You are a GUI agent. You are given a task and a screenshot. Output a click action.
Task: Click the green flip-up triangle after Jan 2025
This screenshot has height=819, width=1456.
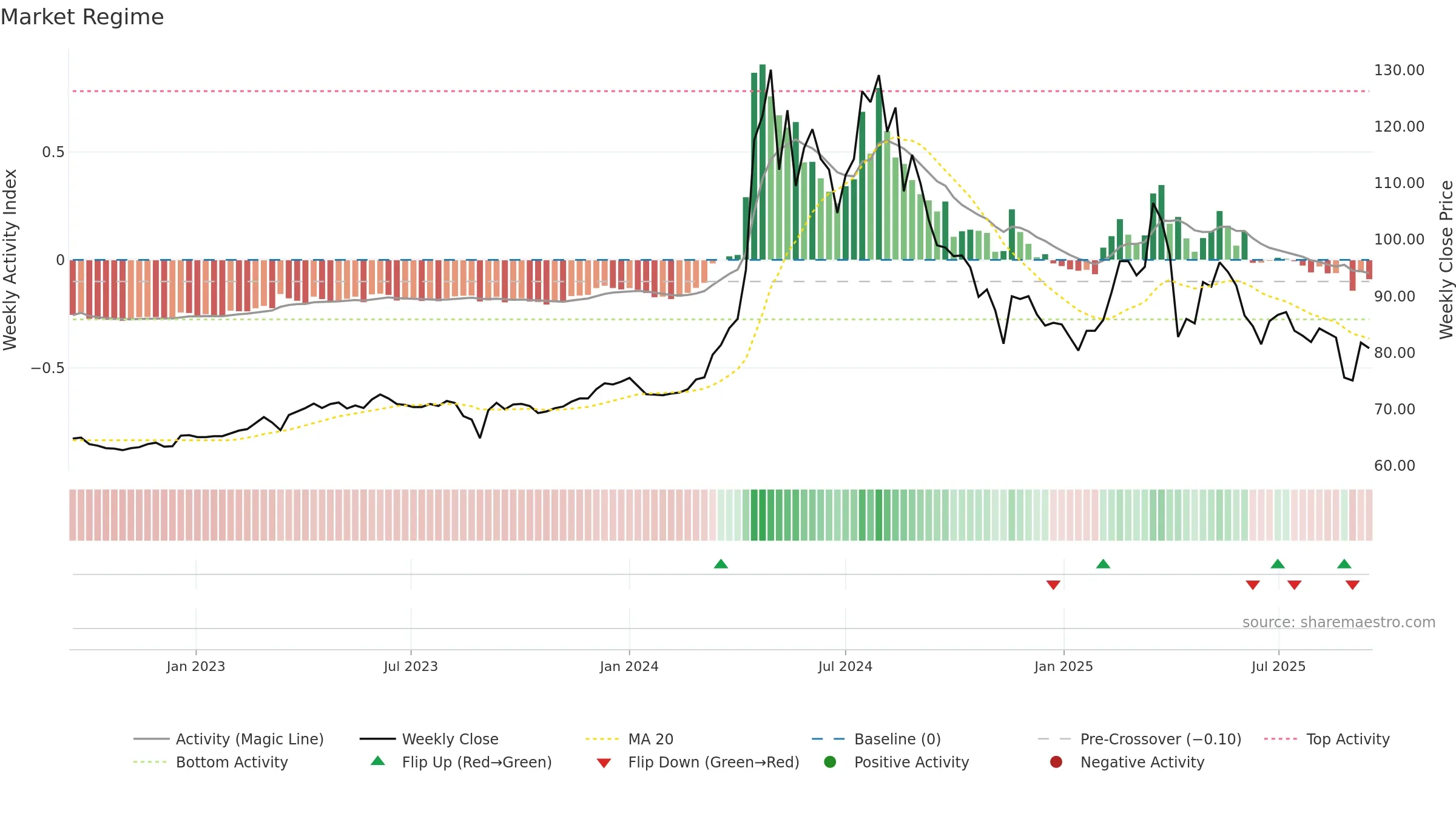1103,564
